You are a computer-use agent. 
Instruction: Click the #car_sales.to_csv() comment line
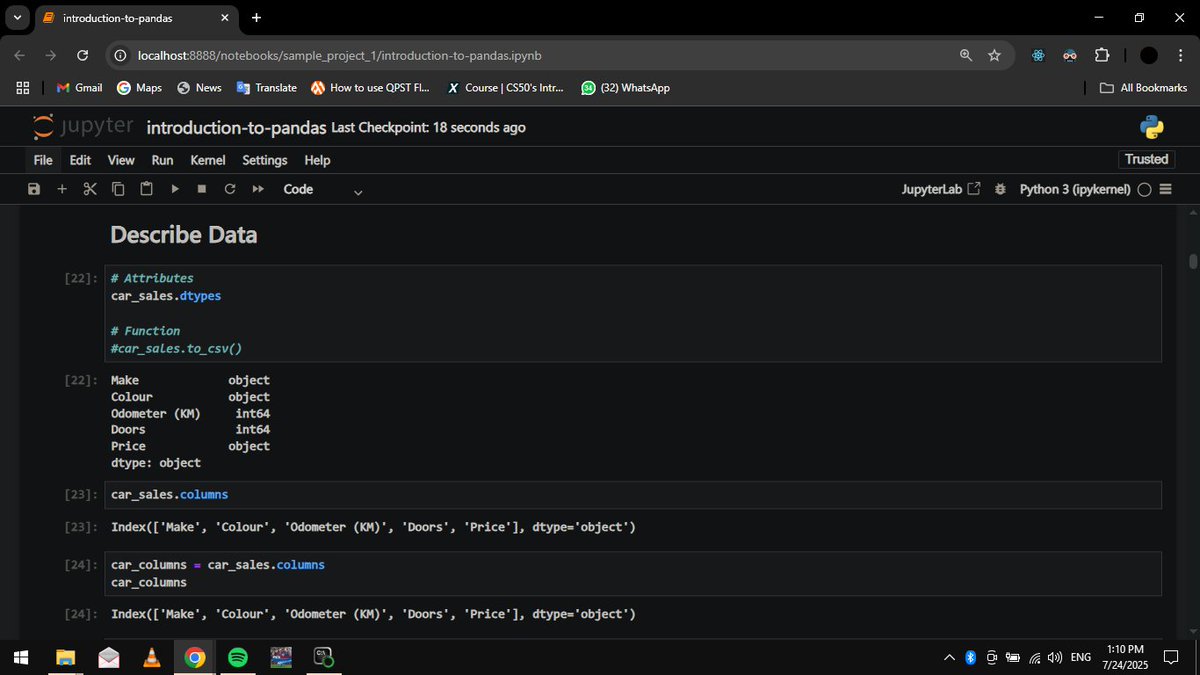176,348
